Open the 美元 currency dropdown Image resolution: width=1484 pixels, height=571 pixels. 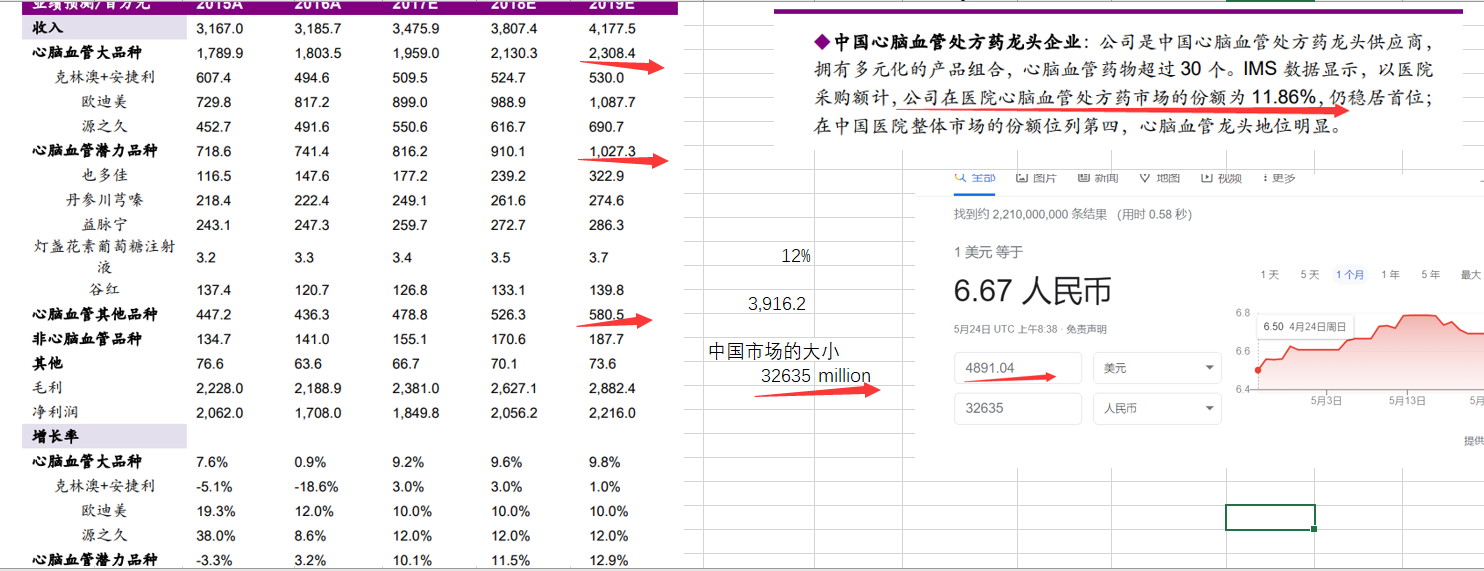[1157, 368]
